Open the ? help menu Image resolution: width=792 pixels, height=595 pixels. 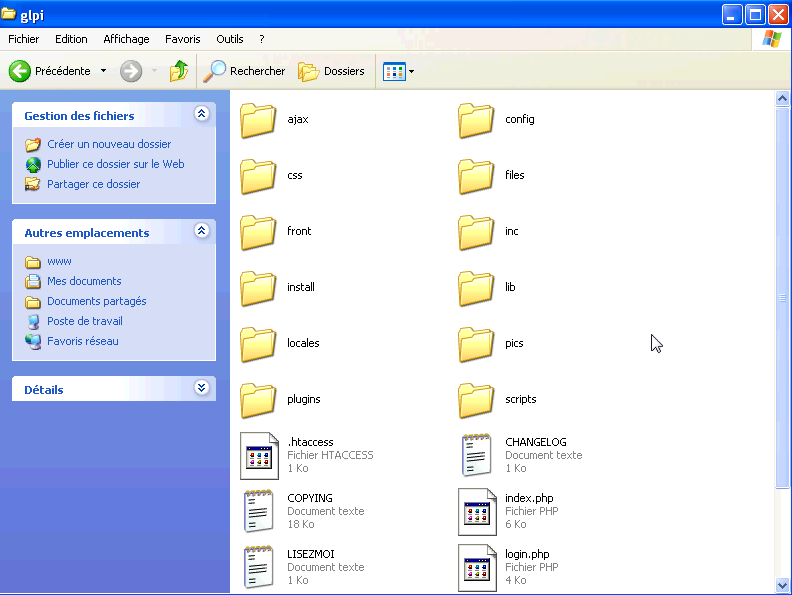[262, 39]
